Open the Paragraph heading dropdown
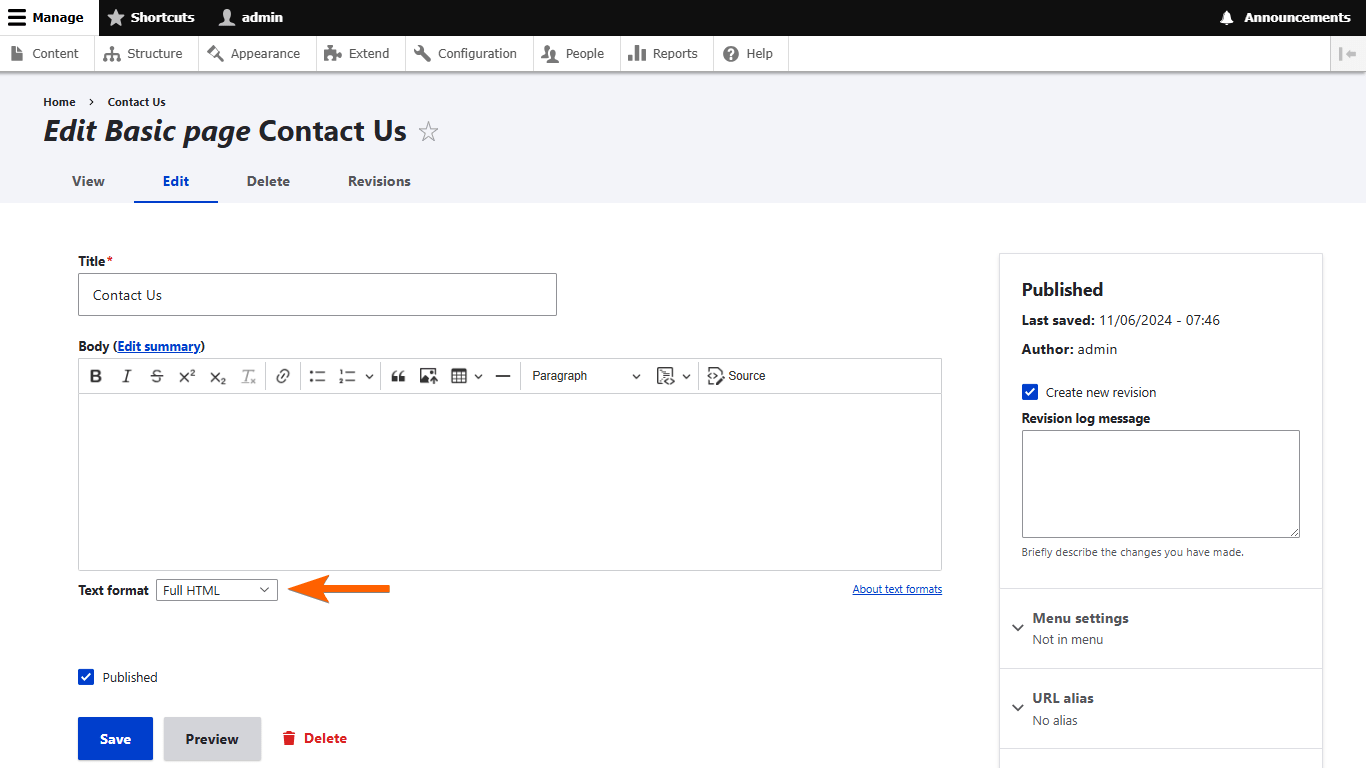Image resolution: width=1366 pixels, height=768 pixels. [586, 376]
